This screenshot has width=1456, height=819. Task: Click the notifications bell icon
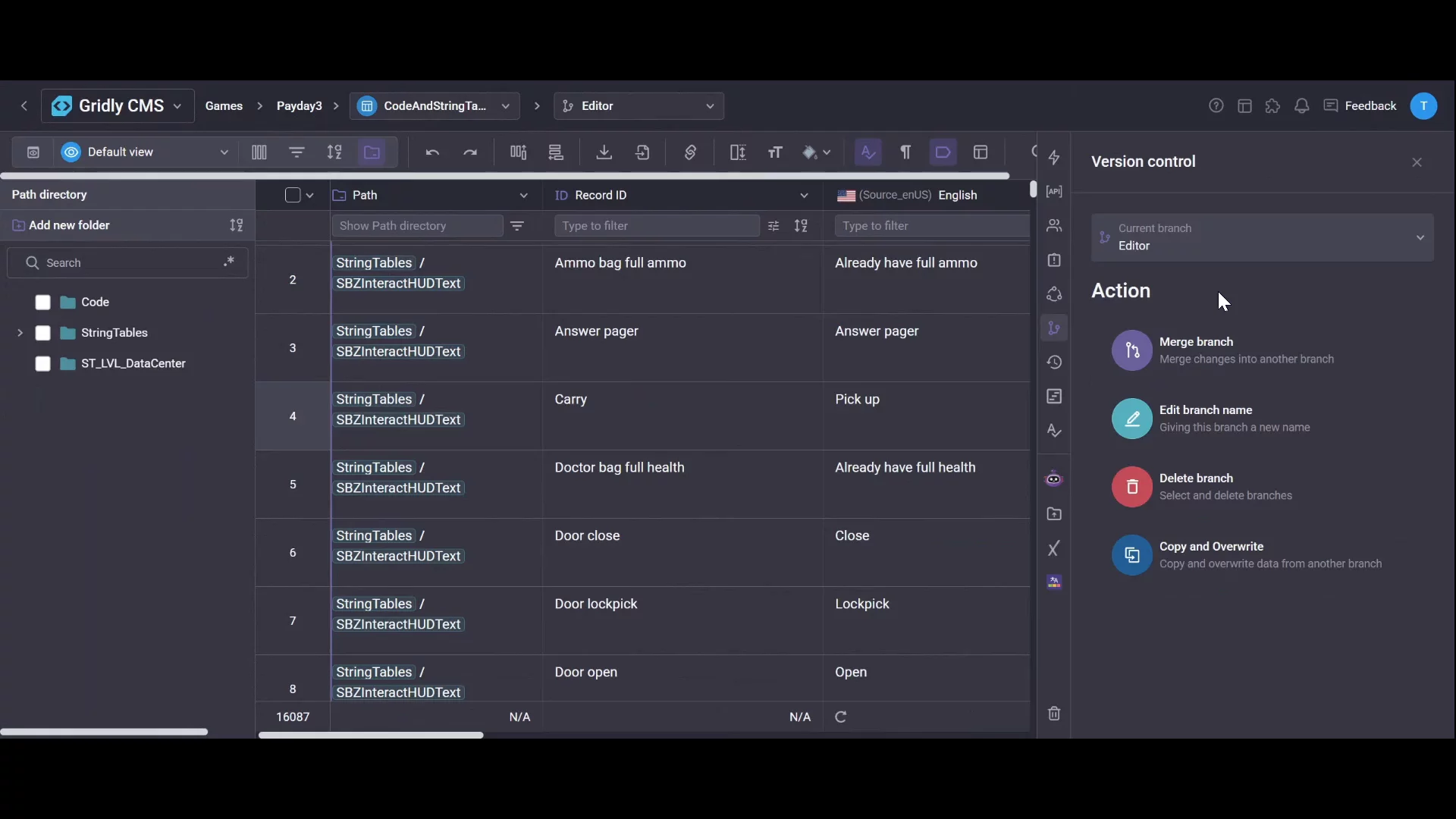1301,106
